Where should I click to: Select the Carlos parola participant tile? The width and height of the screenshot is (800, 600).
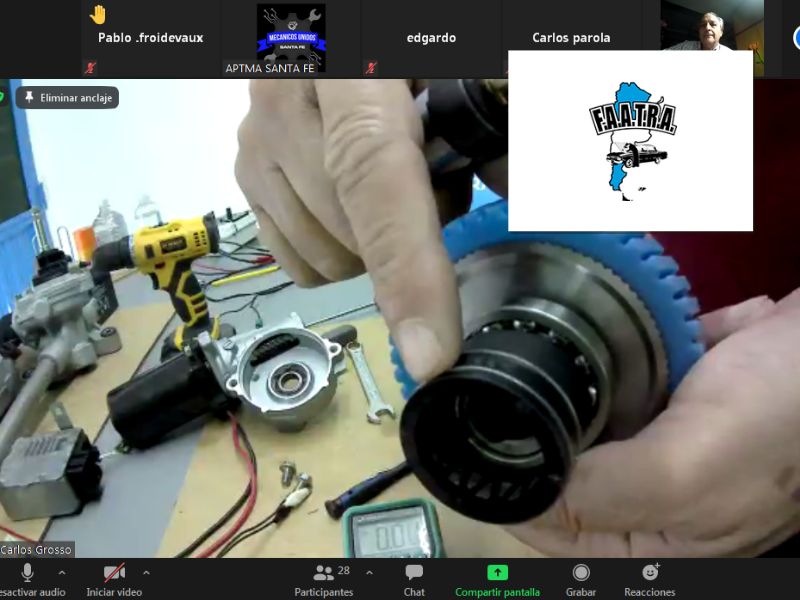[x=571, y=38]
